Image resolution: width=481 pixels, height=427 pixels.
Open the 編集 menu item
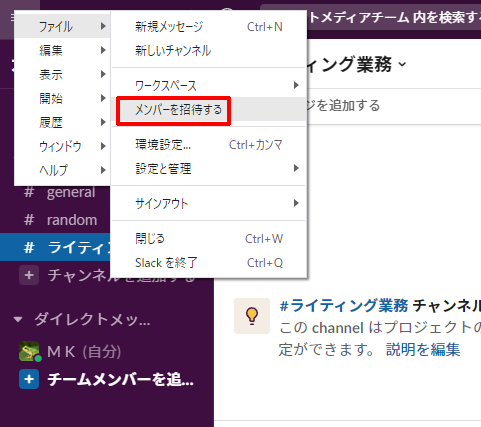click(62, 50)
